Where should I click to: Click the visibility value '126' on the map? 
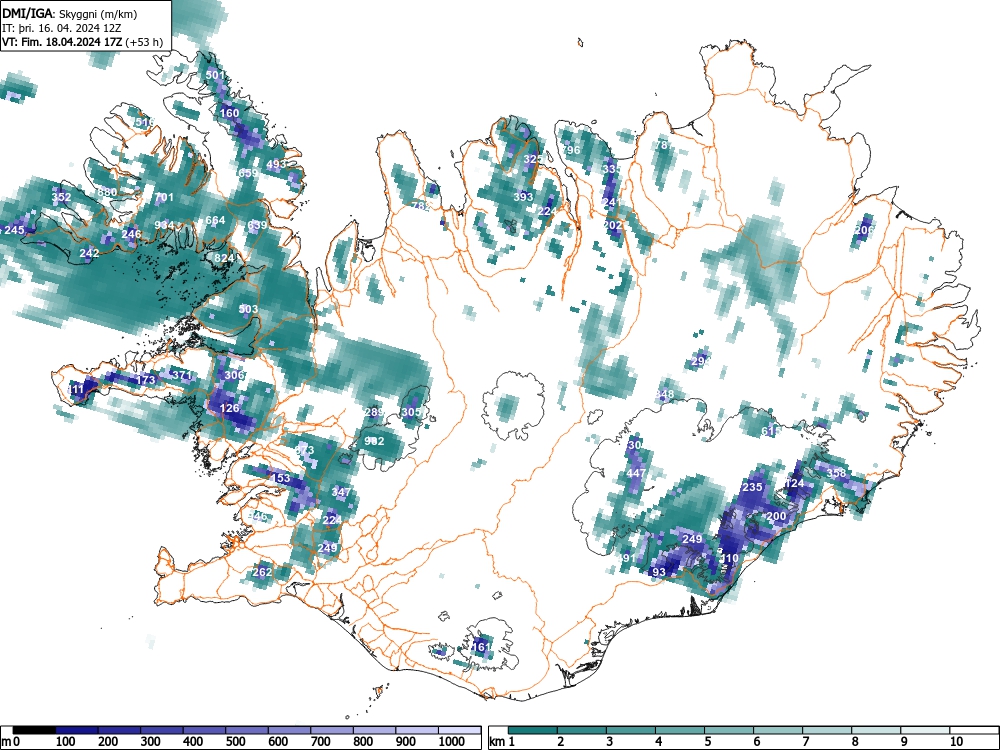[x=229, y=408]
